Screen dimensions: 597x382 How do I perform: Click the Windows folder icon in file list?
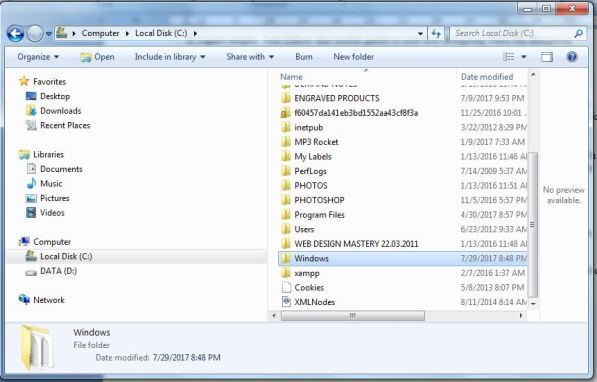click(286, 258)
